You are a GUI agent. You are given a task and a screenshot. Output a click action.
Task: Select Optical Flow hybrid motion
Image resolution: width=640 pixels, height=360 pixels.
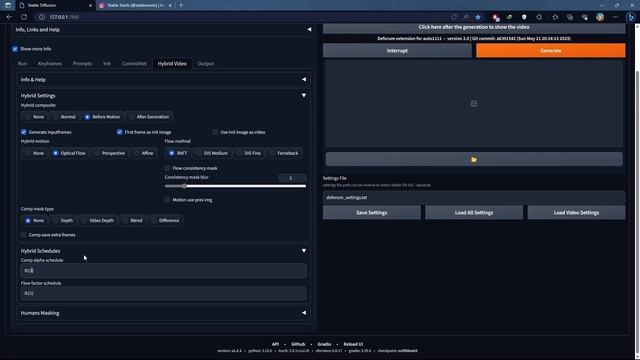point(69,153)
